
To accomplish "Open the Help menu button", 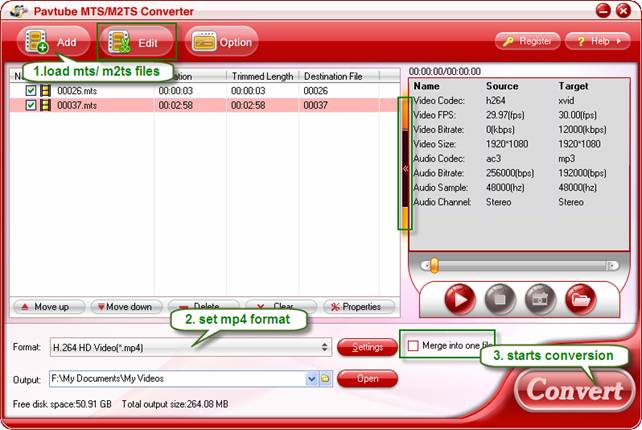I will coord(598,41).
